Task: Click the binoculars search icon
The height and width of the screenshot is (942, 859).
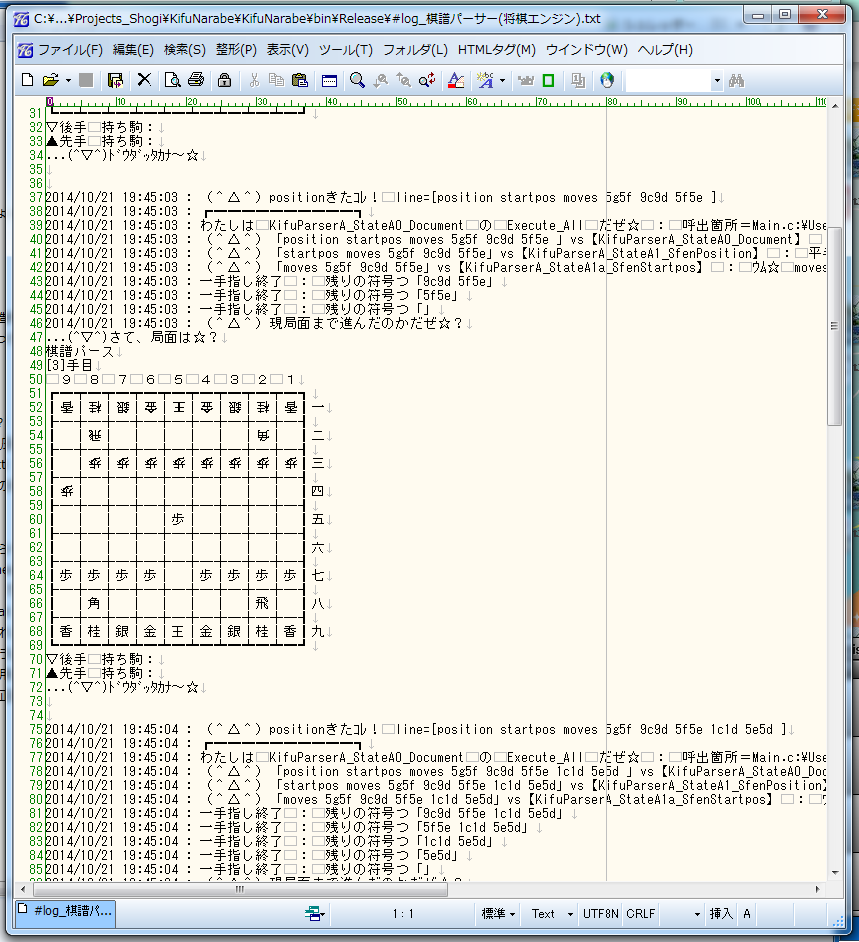Action: coord(736,80)
